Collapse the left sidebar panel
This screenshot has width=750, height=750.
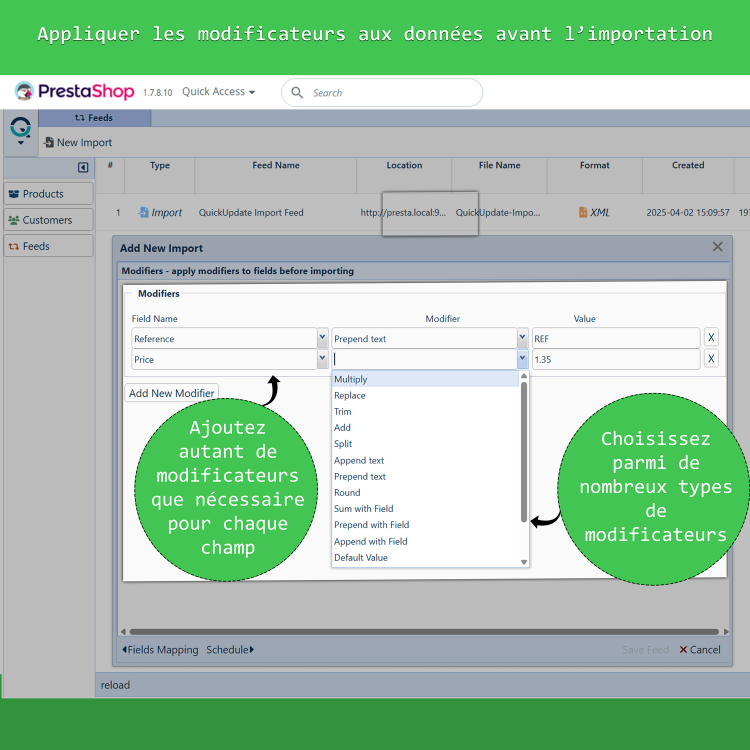point(83,167)
